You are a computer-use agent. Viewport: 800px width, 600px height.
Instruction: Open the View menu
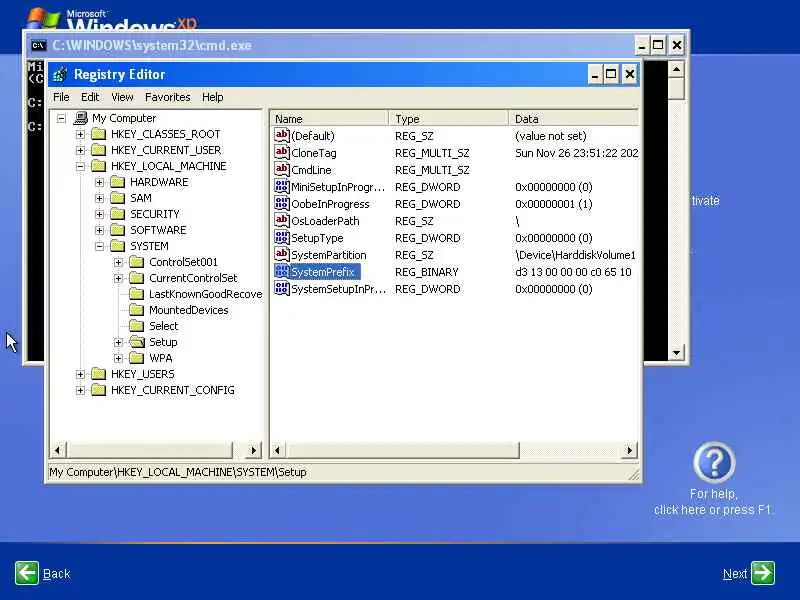(122, 97)
